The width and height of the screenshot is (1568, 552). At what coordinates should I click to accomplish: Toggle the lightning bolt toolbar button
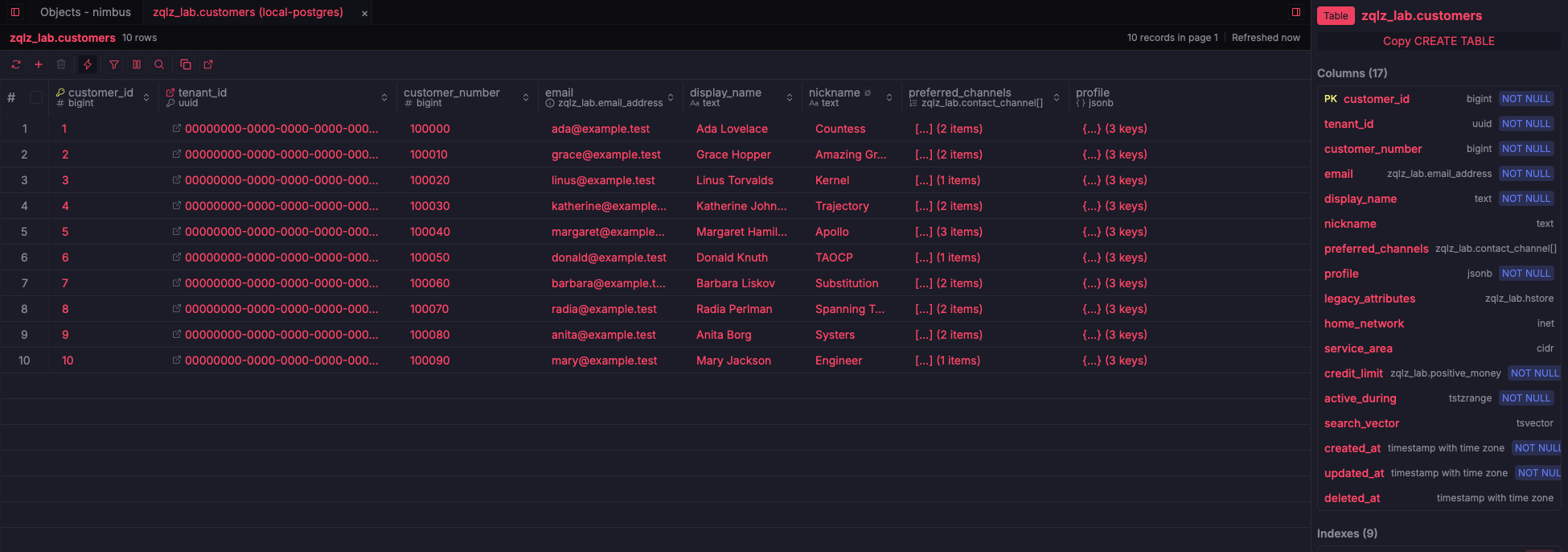[88, 64]
